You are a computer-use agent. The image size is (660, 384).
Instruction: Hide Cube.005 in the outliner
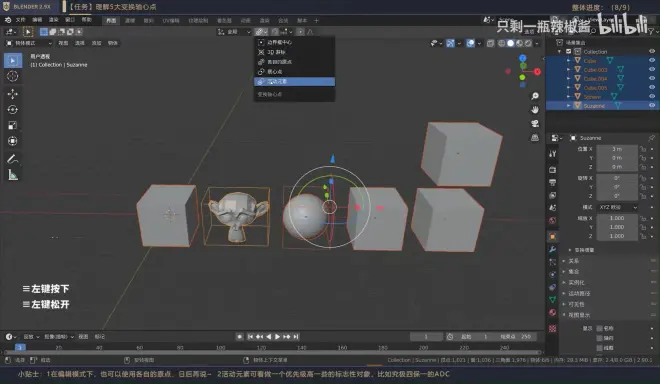point(652,88)
